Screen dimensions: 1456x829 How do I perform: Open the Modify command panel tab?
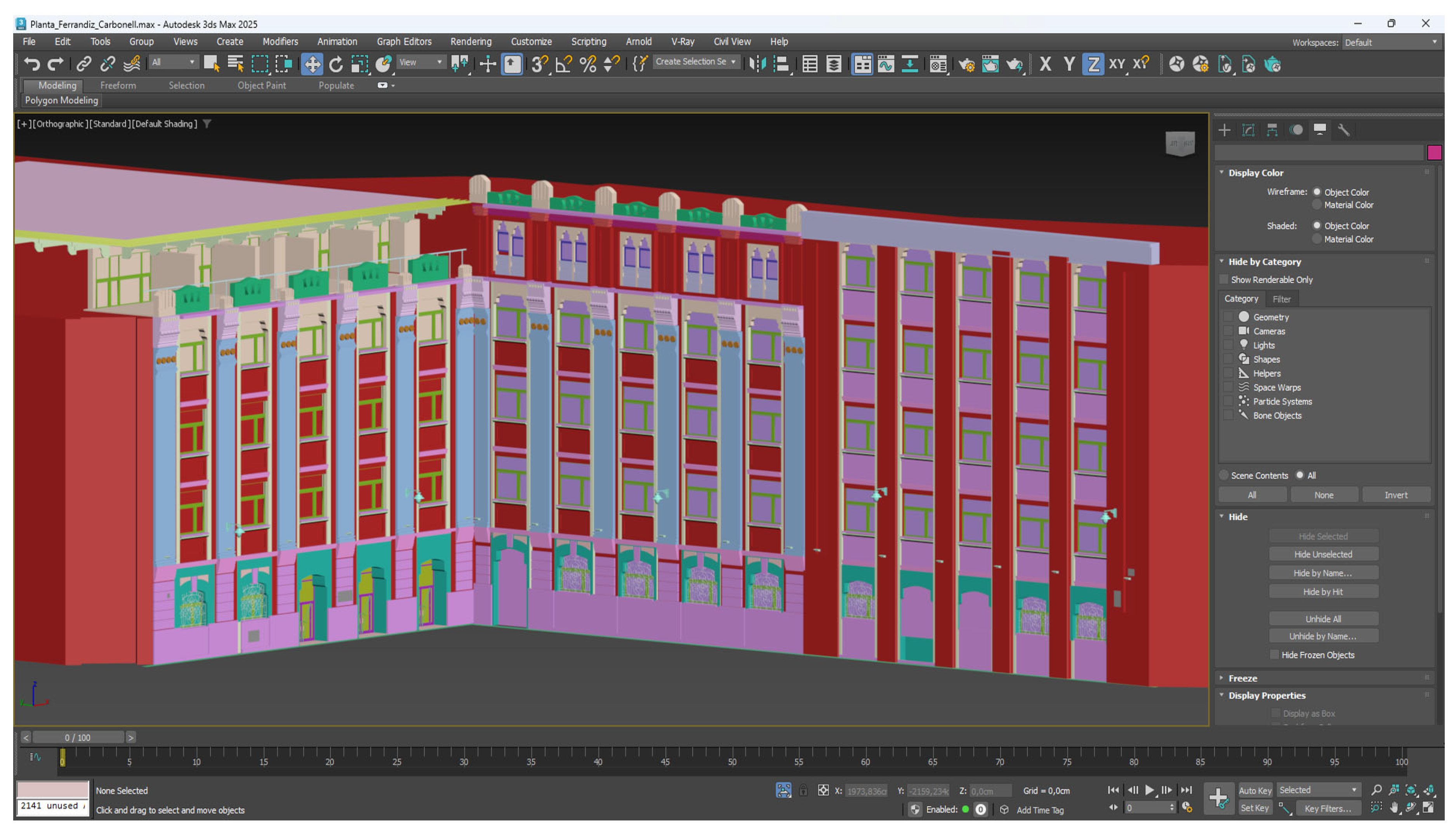1248,130
